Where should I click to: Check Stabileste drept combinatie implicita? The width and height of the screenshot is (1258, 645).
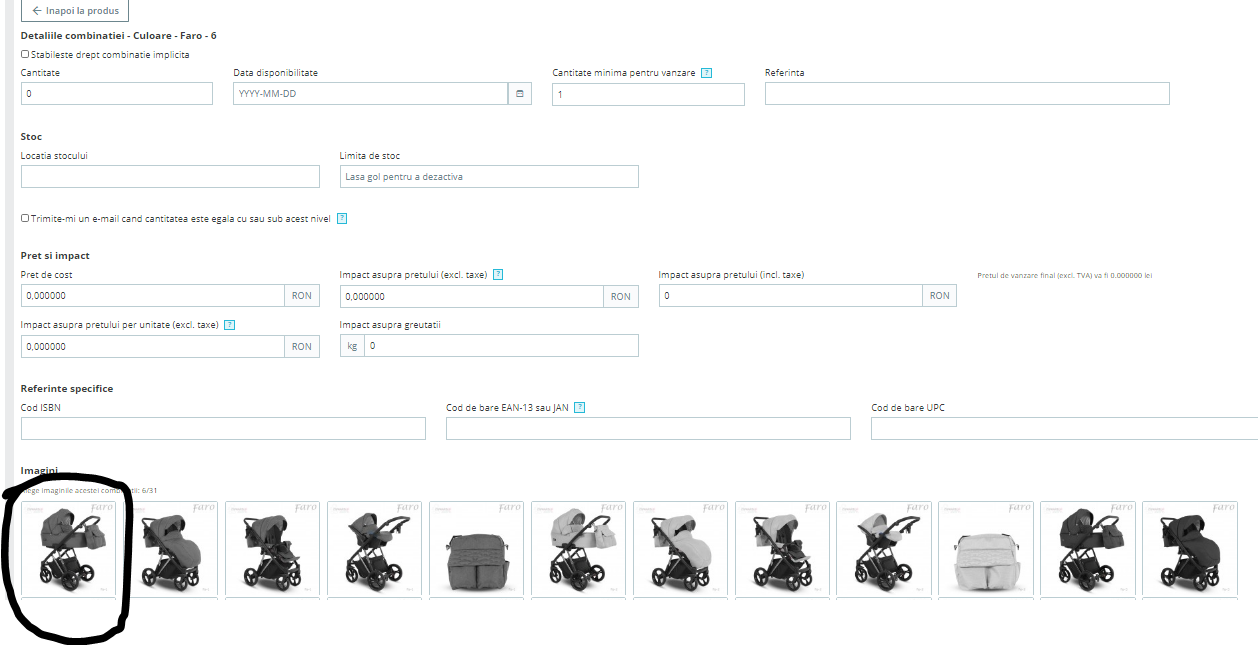(x=25, y=55)
